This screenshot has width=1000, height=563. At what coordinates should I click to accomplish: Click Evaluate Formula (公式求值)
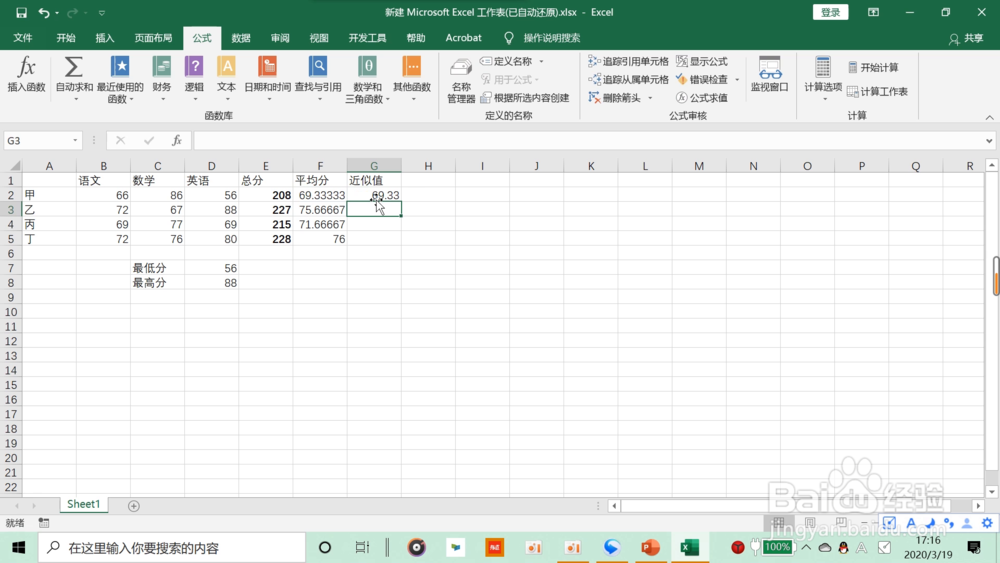[x=702, y=98]
